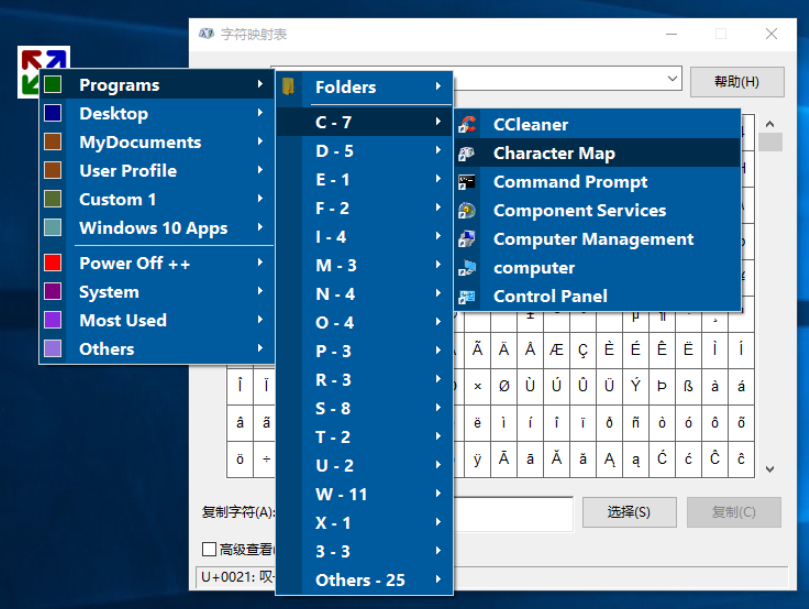The height and width of the screenshot is (609, 809).
Task: Click the blue square beside Desktop
Action: tap(53, 113)
